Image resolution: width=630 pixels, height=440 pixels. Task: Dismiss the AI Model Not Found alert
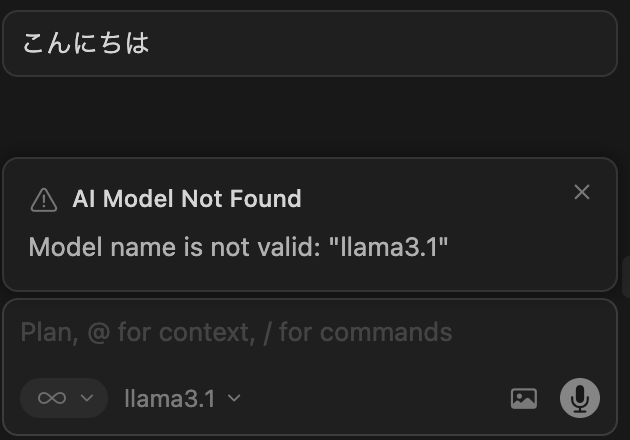click(582, 192)
